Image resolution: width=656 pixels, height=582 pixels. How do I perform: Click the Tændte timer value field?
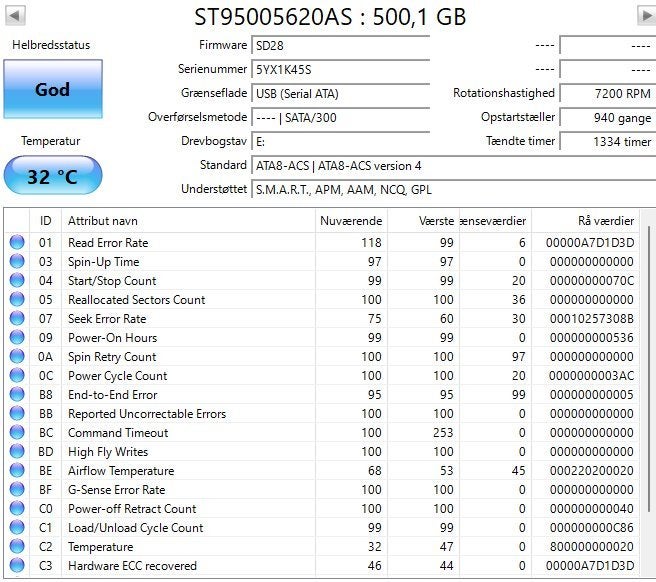coord(608,141)
